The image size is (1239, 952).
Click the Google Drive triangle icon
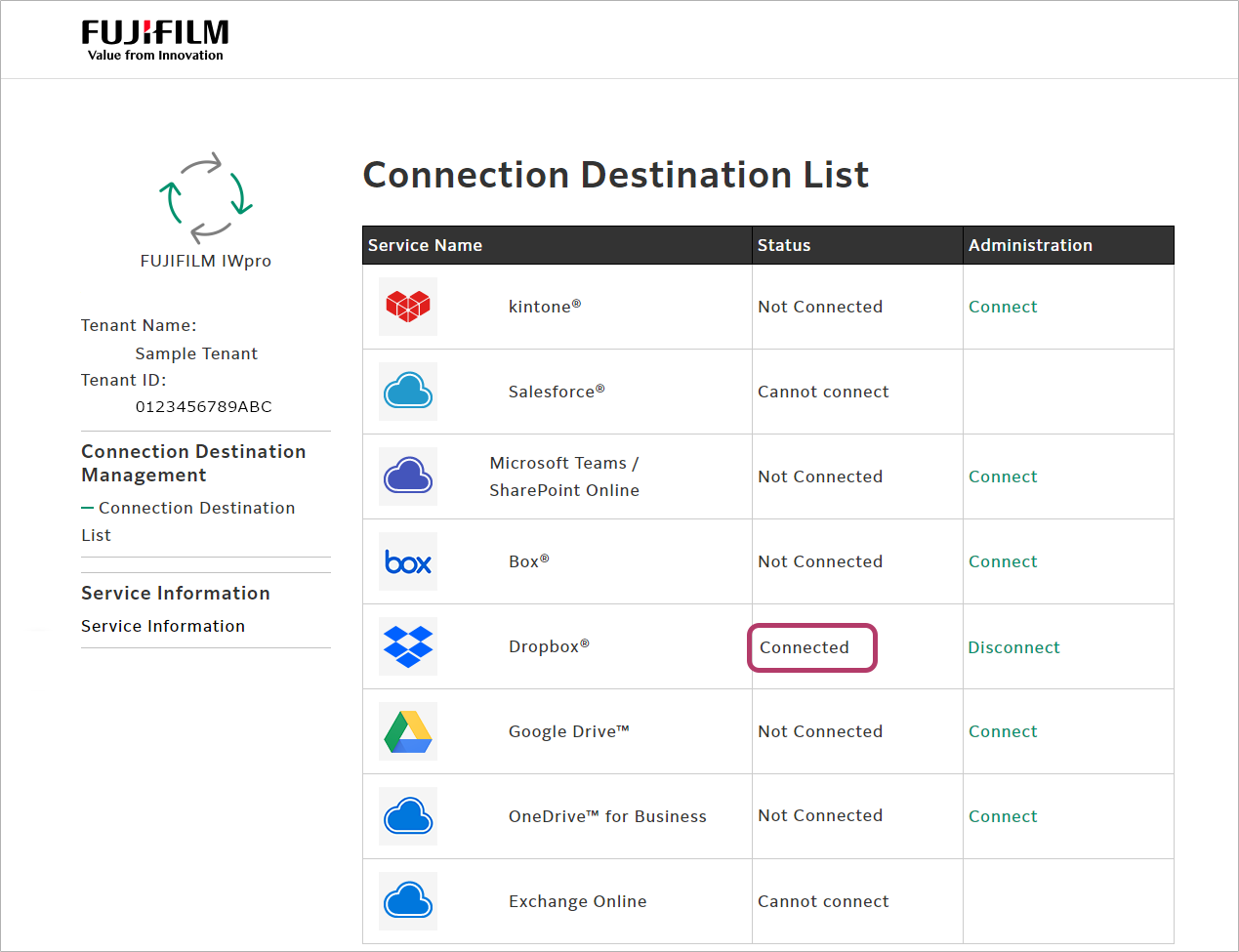tap(408, 731)
